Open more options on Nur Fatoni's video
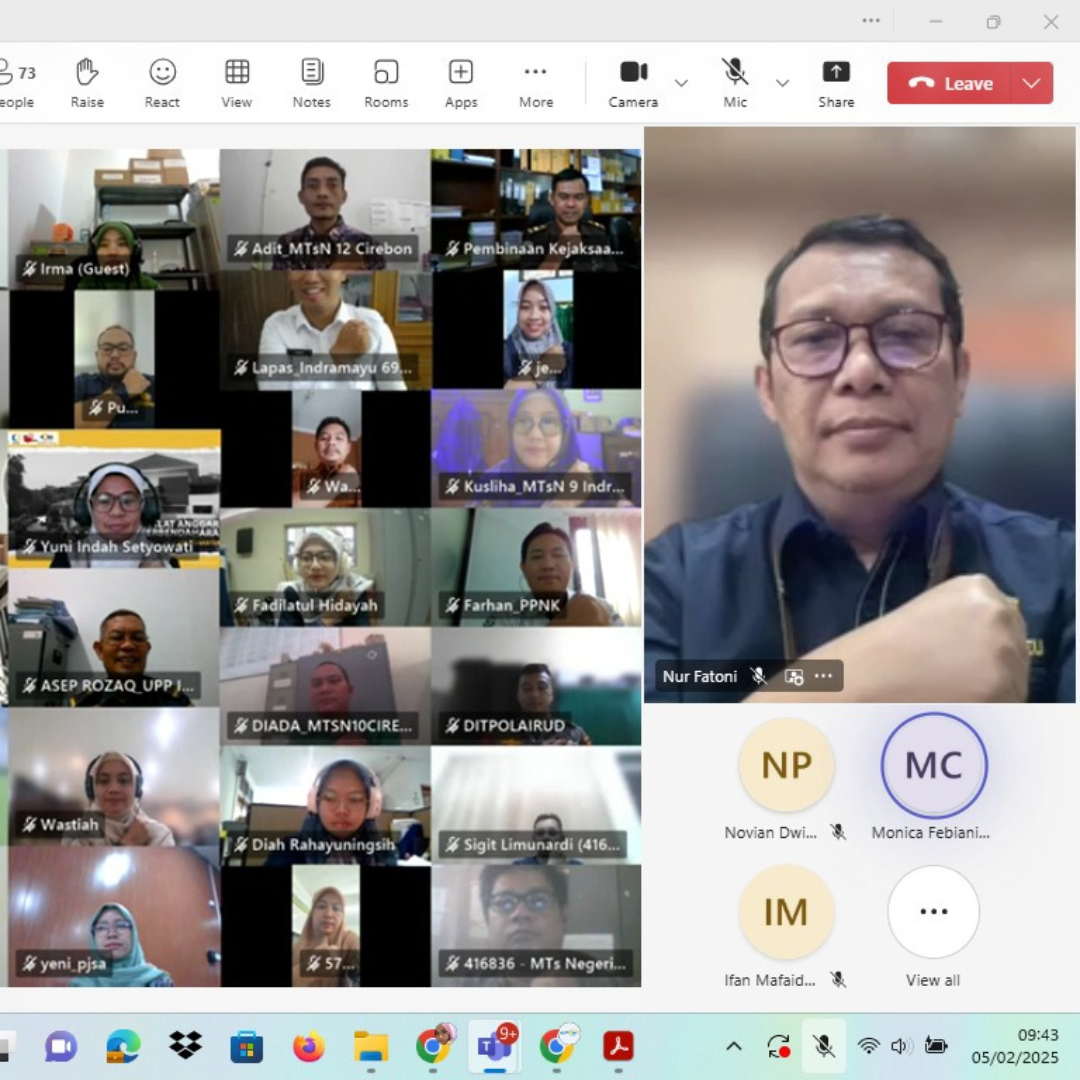 823,676
